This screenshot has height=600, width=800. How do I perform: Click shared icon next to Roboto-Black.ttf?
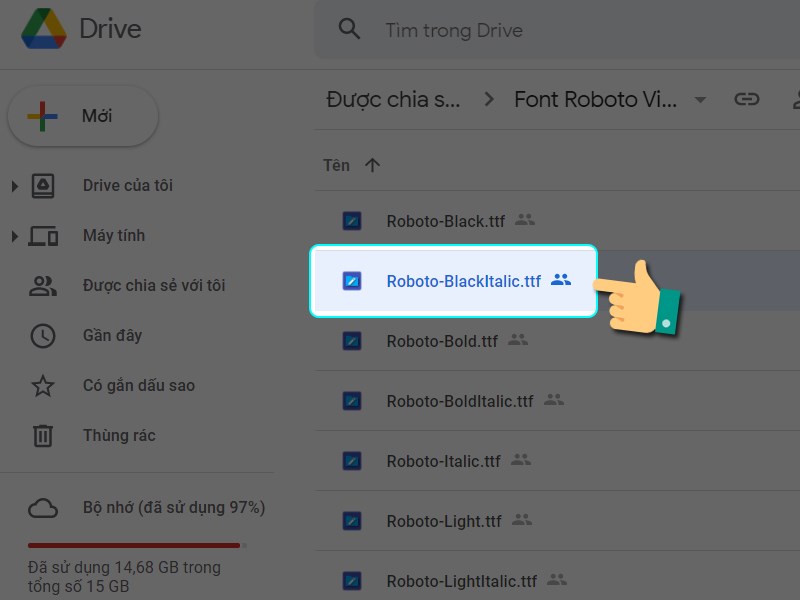(524, 220)
